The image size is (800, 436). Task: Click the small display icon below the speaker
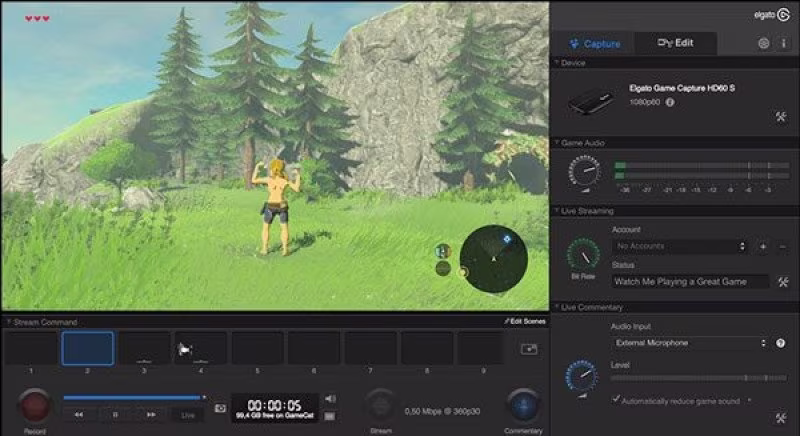[330, 417]
